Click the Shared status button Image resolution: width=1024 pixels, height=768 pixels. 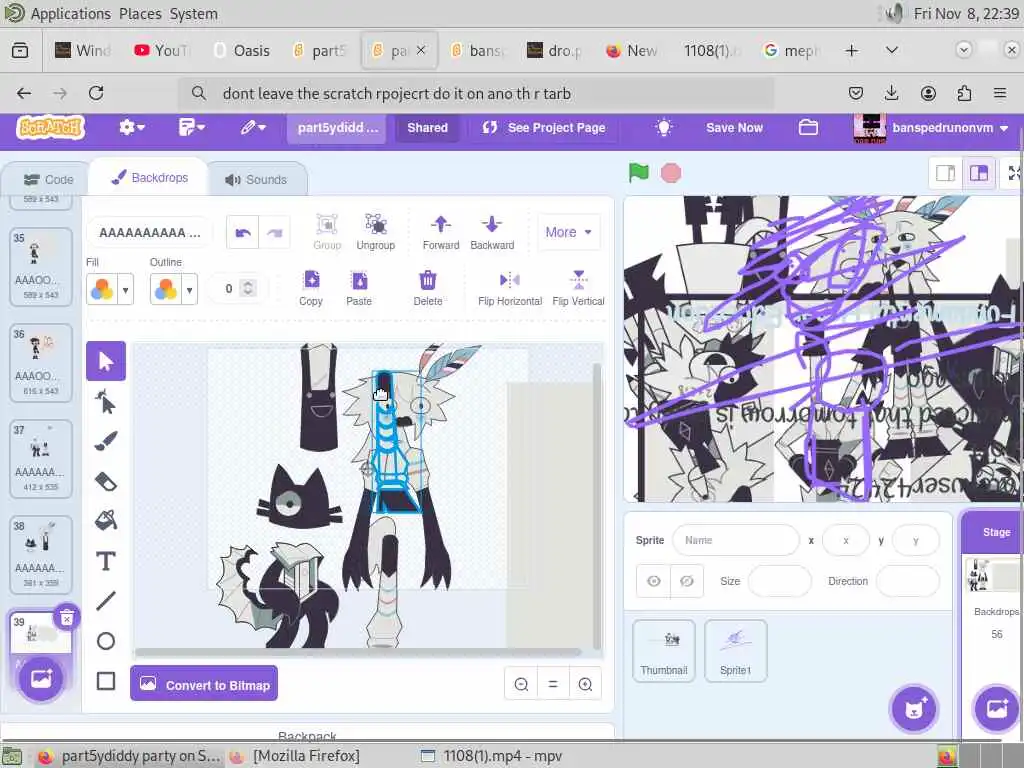click(x=428, y=127)
